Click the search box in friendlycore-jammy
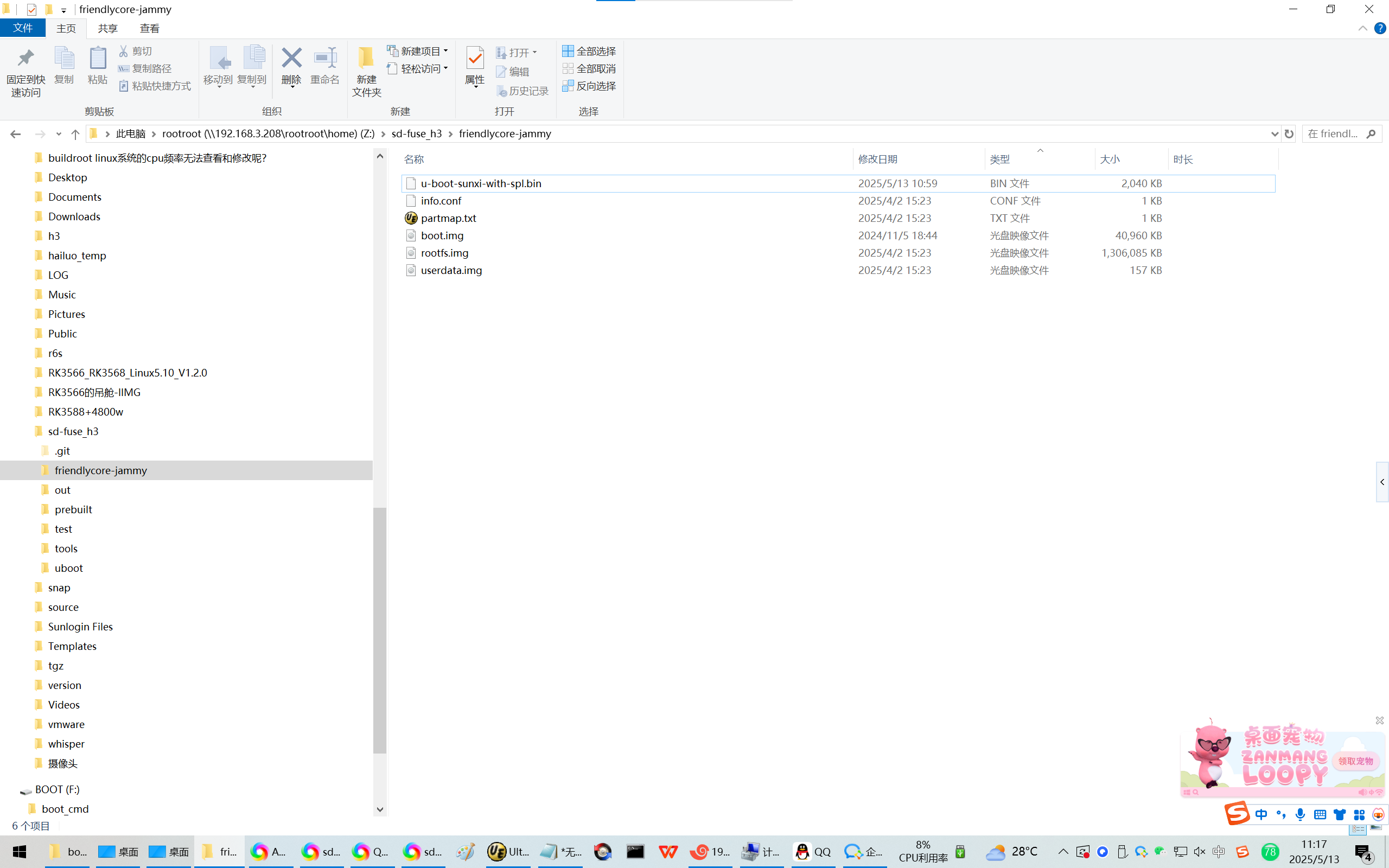 click(1333, 134)
